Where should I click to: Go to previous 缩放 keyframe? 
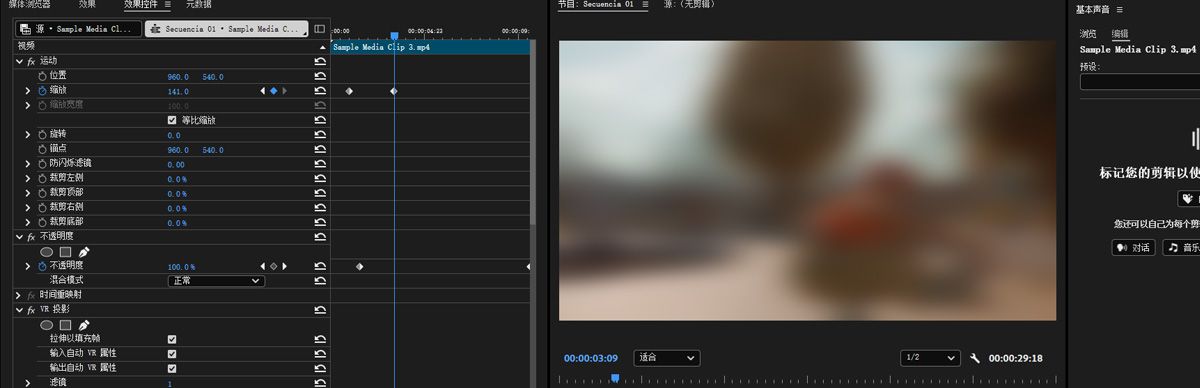pyautogui.click(x=263, y=91)
